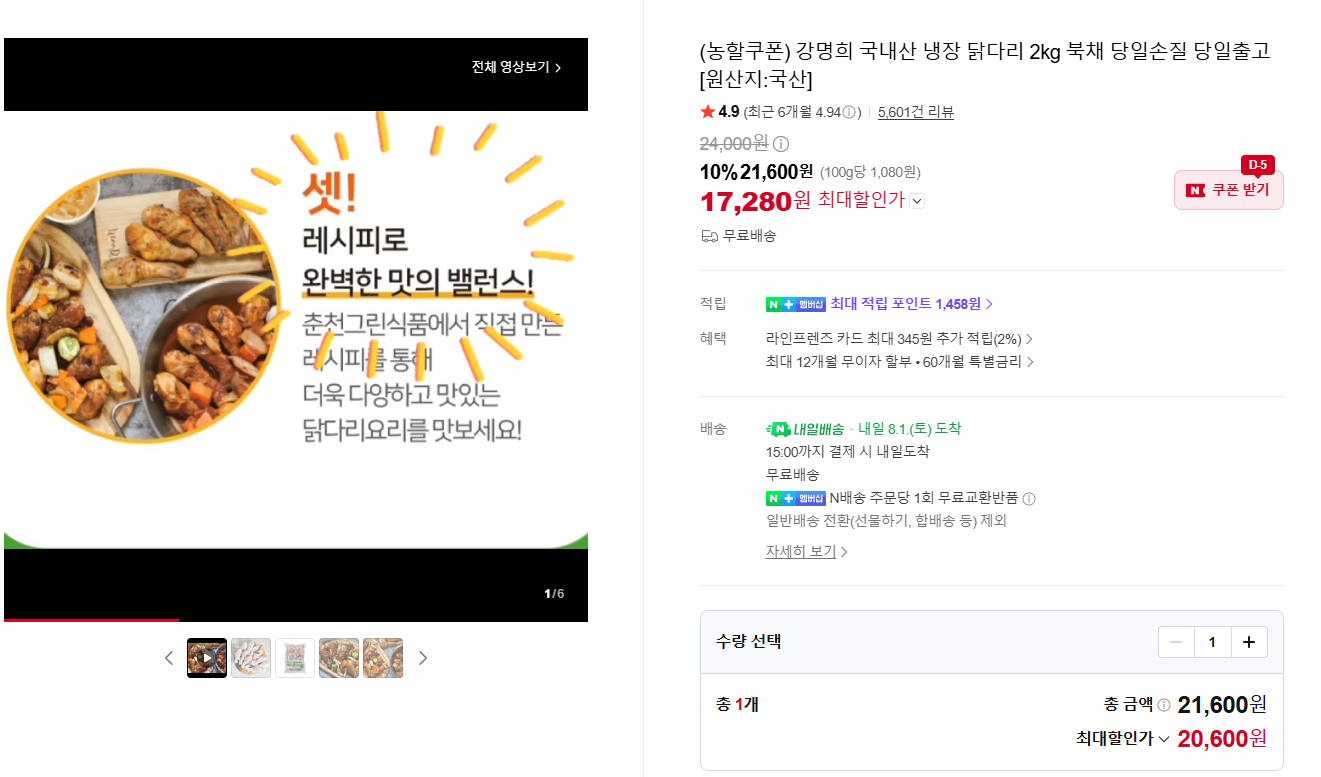1321x777 pixels.
Task: Select the packaged product third thumbnail
Action: [x=295, y=658]
